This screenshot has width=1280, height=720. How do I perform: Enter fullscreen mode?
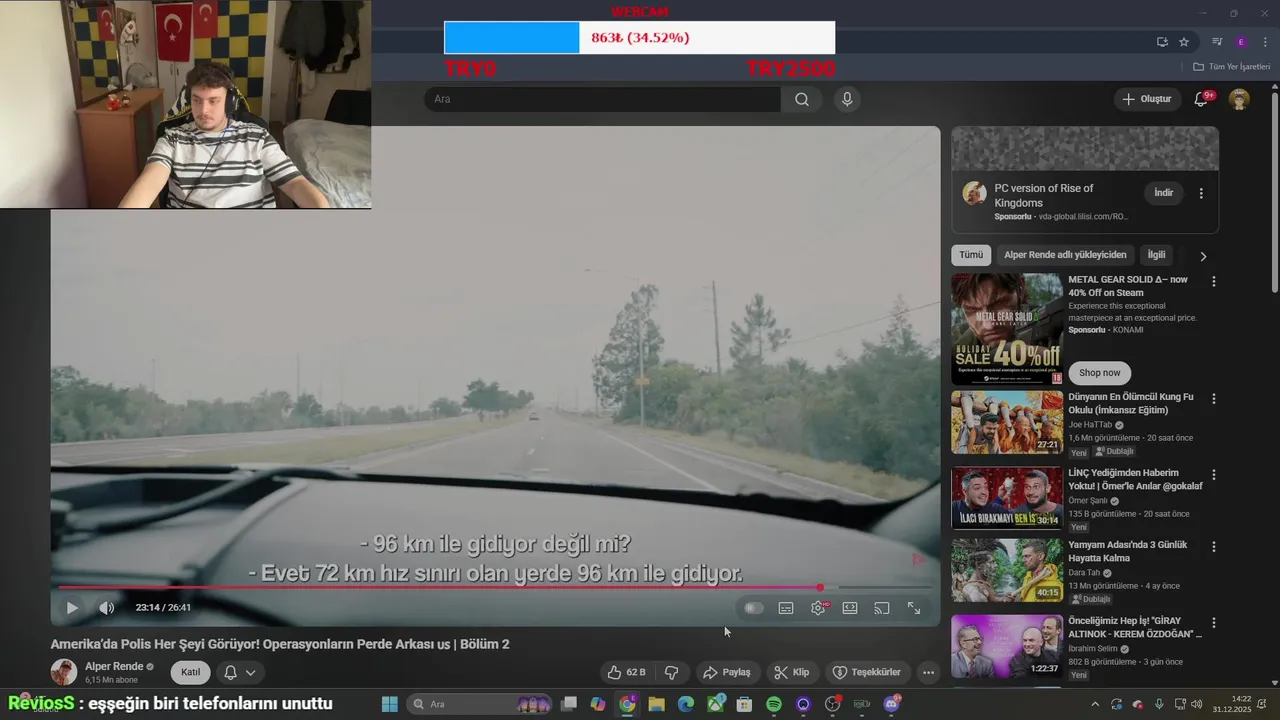(914, 608)
